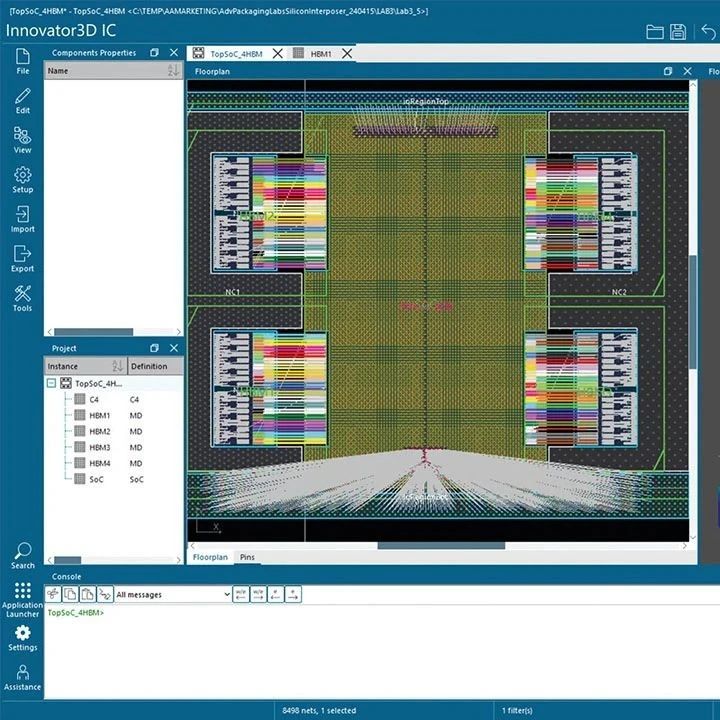Screen dimensions: 720x720
Task: Select the TopSoC_4H... root tree item
Action: [x=98, y=383]
